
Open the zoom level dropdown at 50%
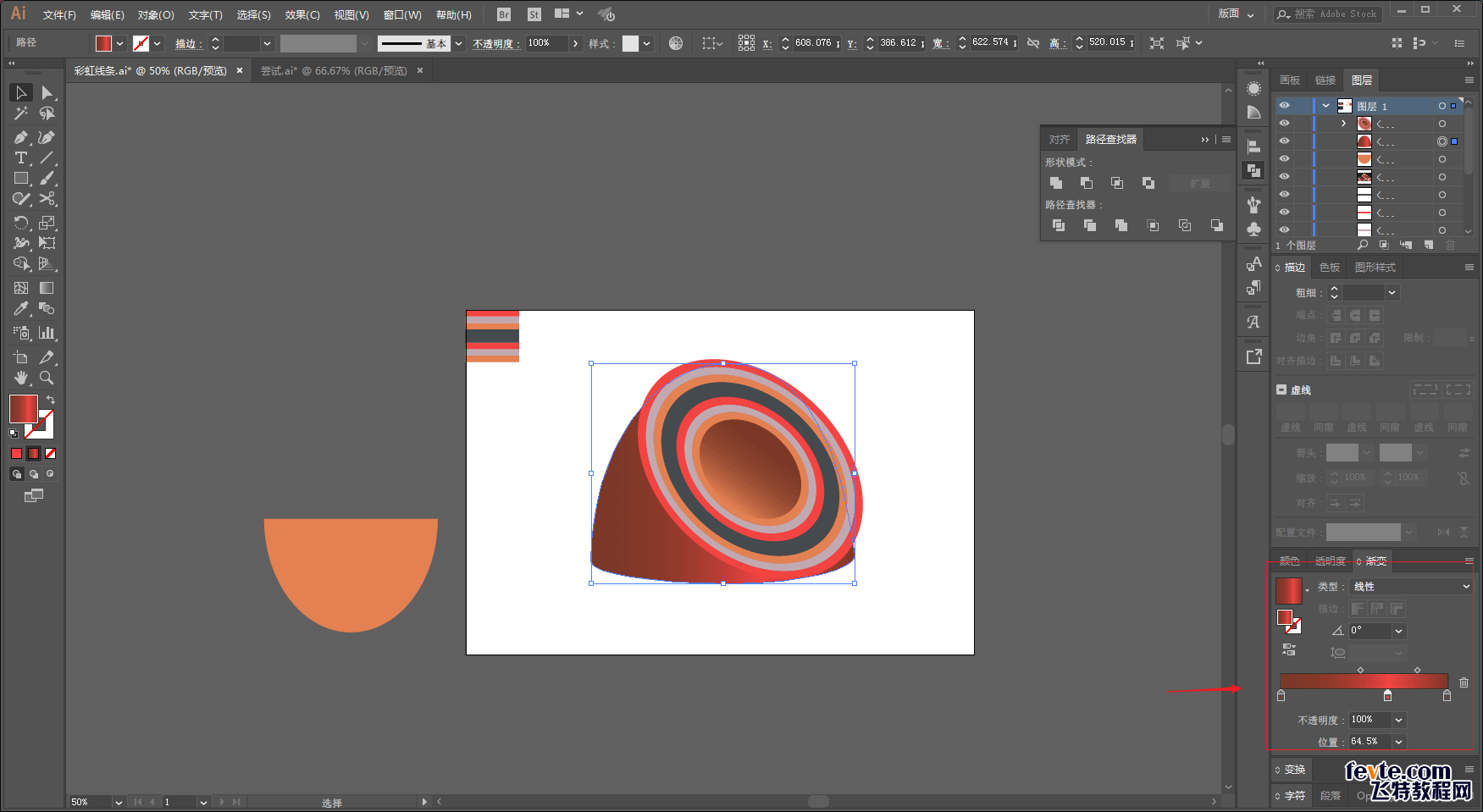pos(119,802)
